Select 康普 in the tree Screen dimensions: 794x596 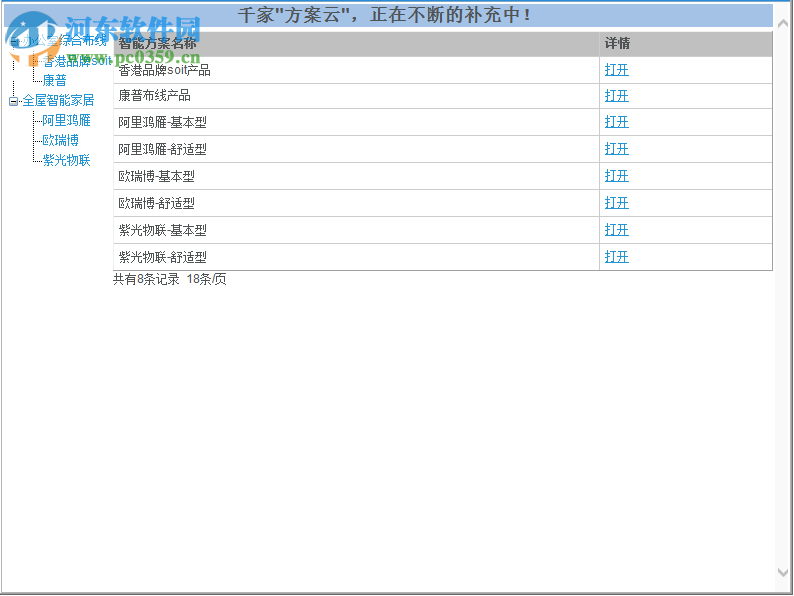pos(54,81)
